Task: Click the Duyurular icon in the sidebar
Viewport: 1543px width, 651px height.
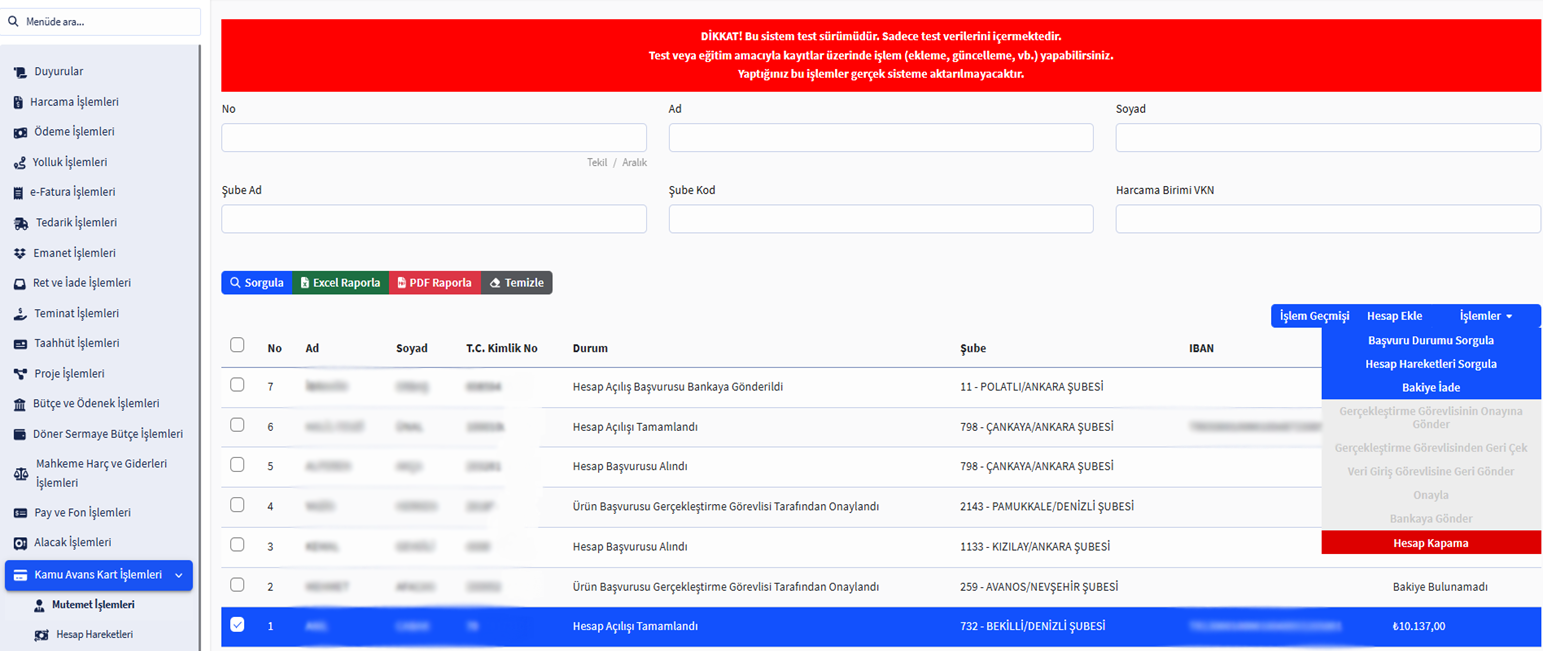Action: 20,72
